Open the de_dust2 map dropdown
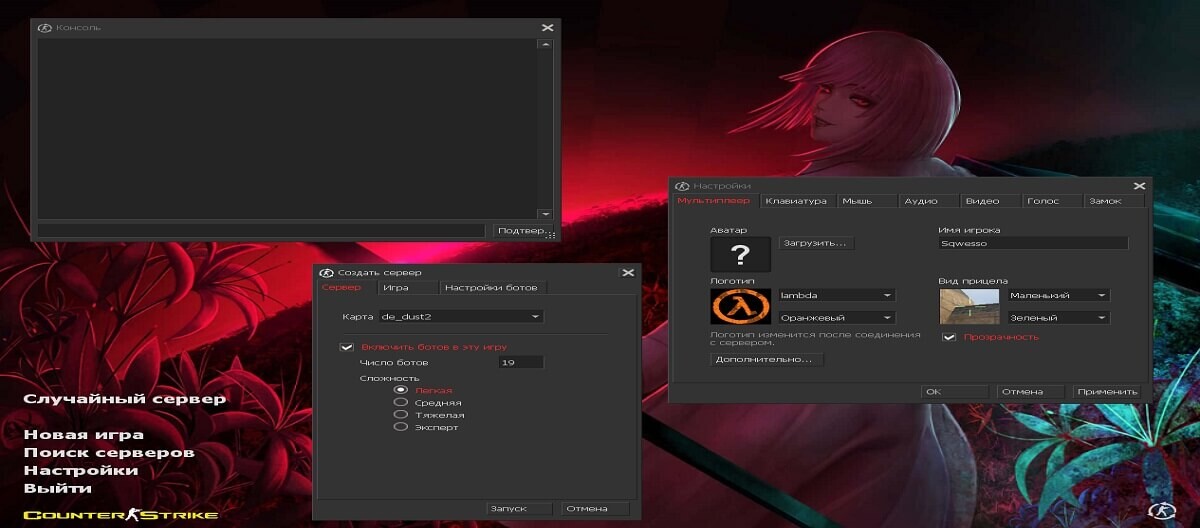This screenshot has width=1200, height=528. (460, 317)
